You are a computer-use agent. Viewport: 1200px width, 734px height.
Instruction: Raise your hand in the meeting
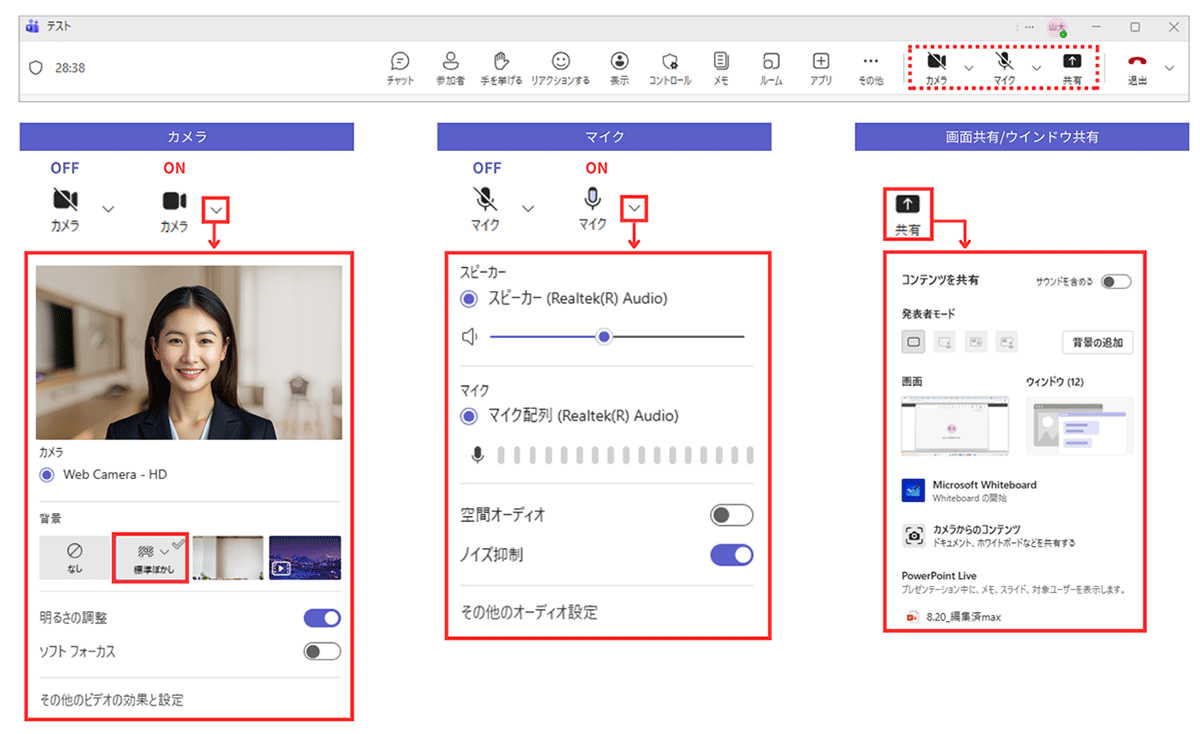click(503, 67)
